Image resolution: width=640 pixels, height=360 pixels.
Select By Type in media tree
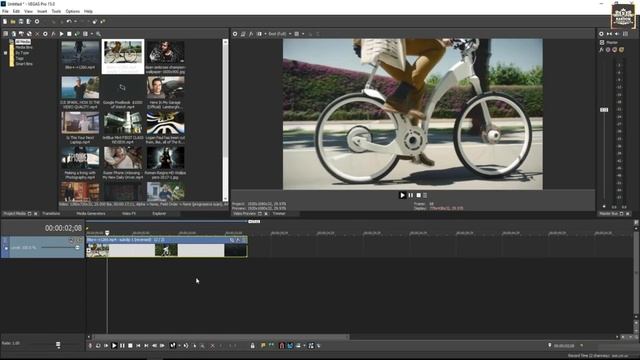pos(22,53)
